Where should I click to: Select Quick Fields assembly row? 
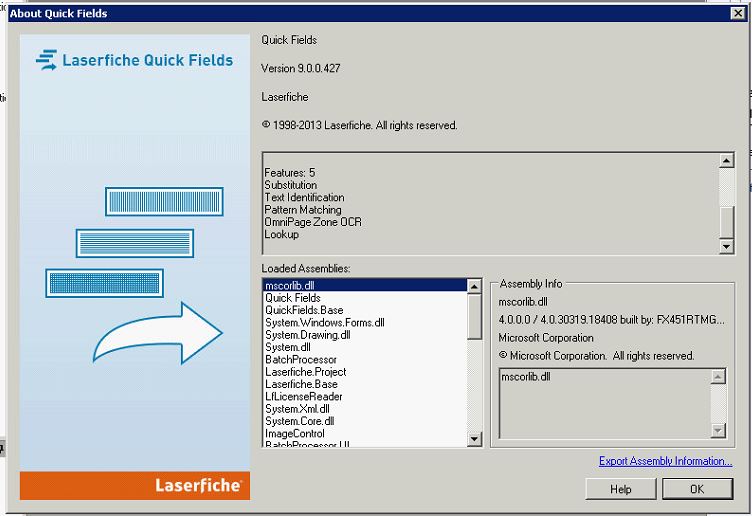(x=364, y=298)
